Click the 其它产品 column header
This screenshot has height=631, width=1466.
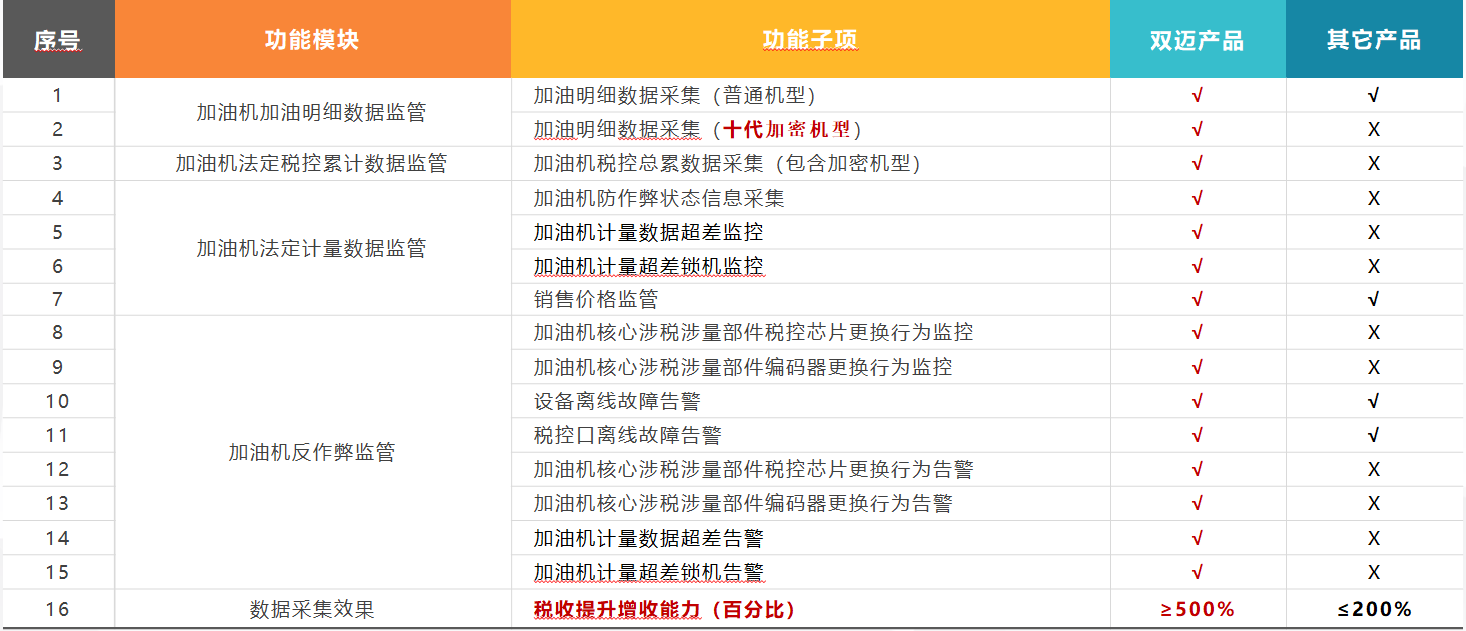(x=1374, y=40)
